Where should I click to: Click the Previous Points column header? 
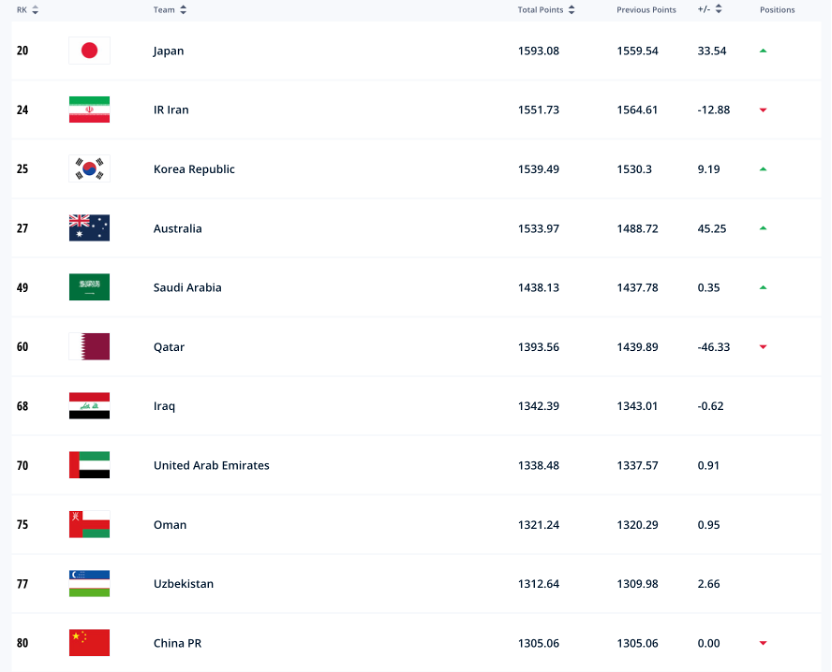tap(646, 10)
